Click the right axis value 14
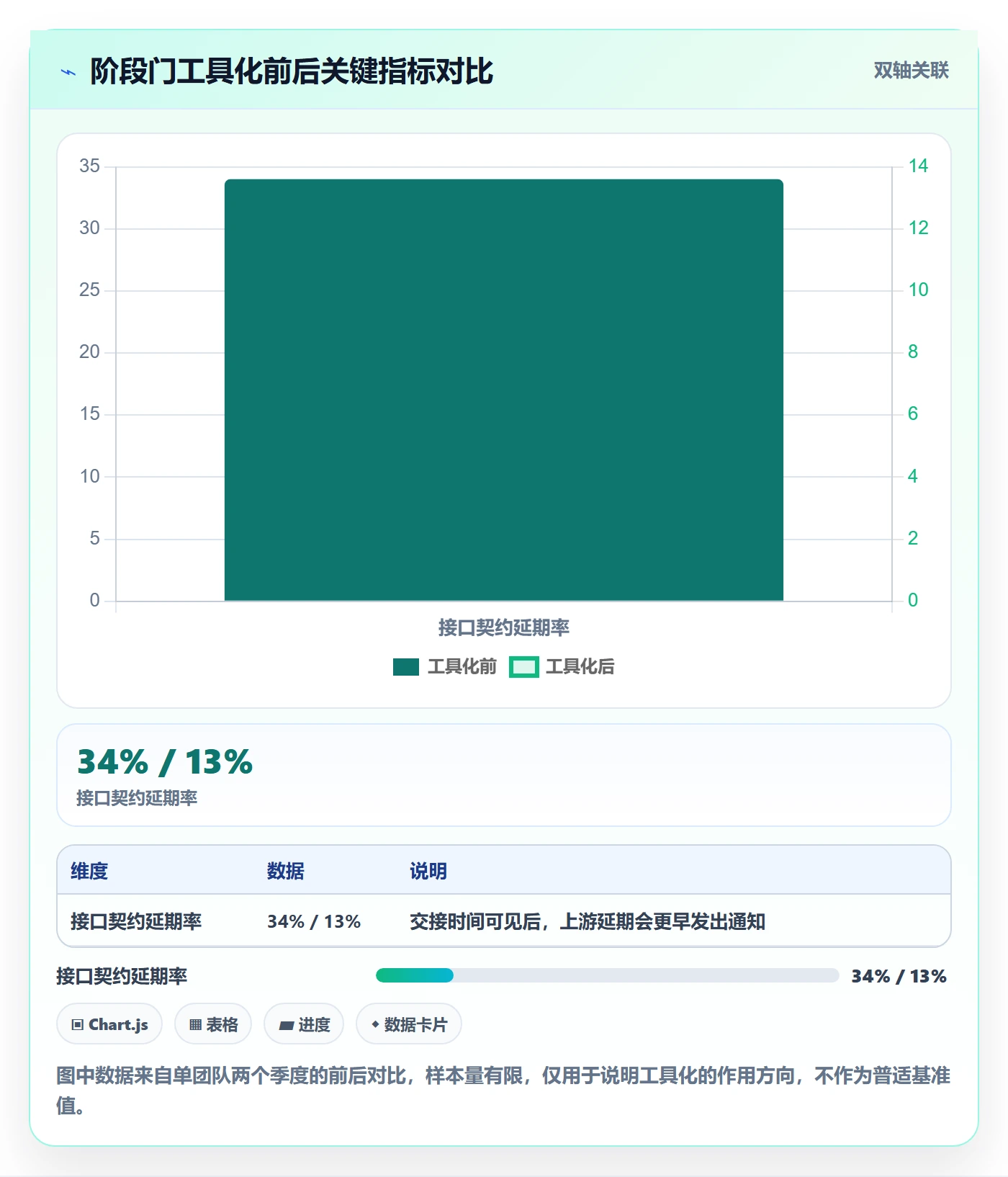The width and height of the screenshot is (1008, 1177). click(x=918, y=166)
